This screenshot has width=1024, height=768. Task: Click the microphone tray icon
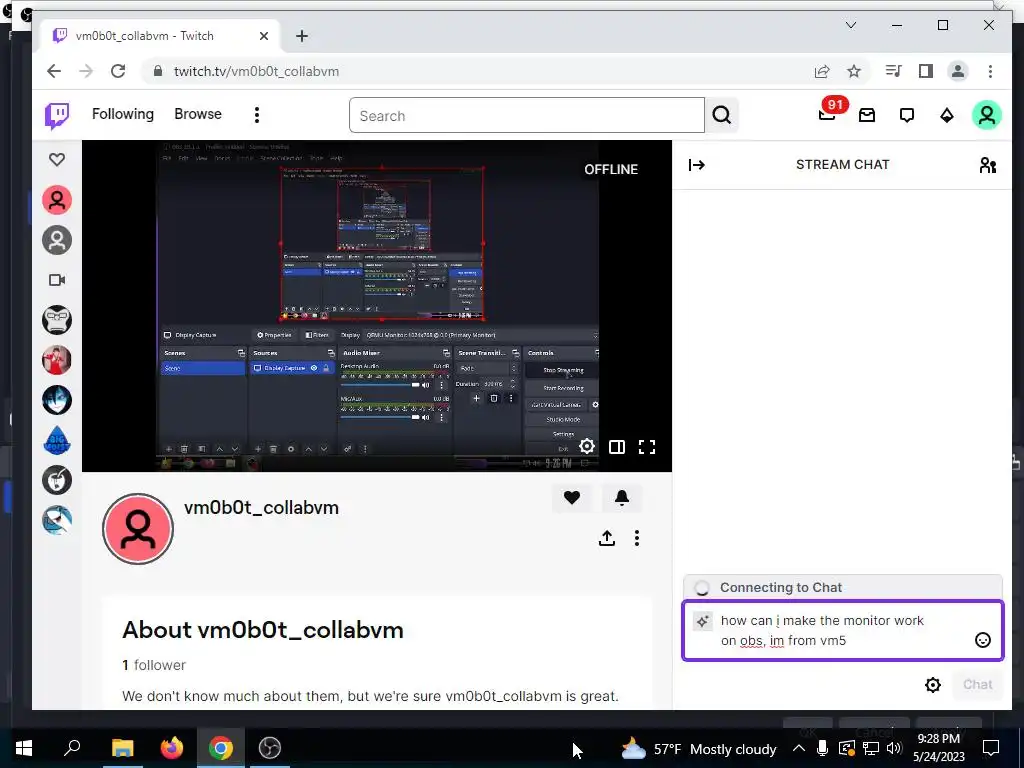click(823, 748)
